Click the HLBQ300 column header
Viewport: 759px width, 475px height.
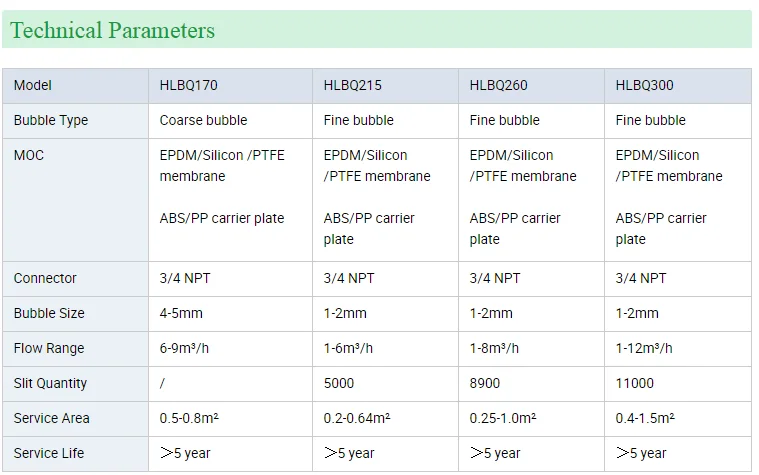[645, 85]
